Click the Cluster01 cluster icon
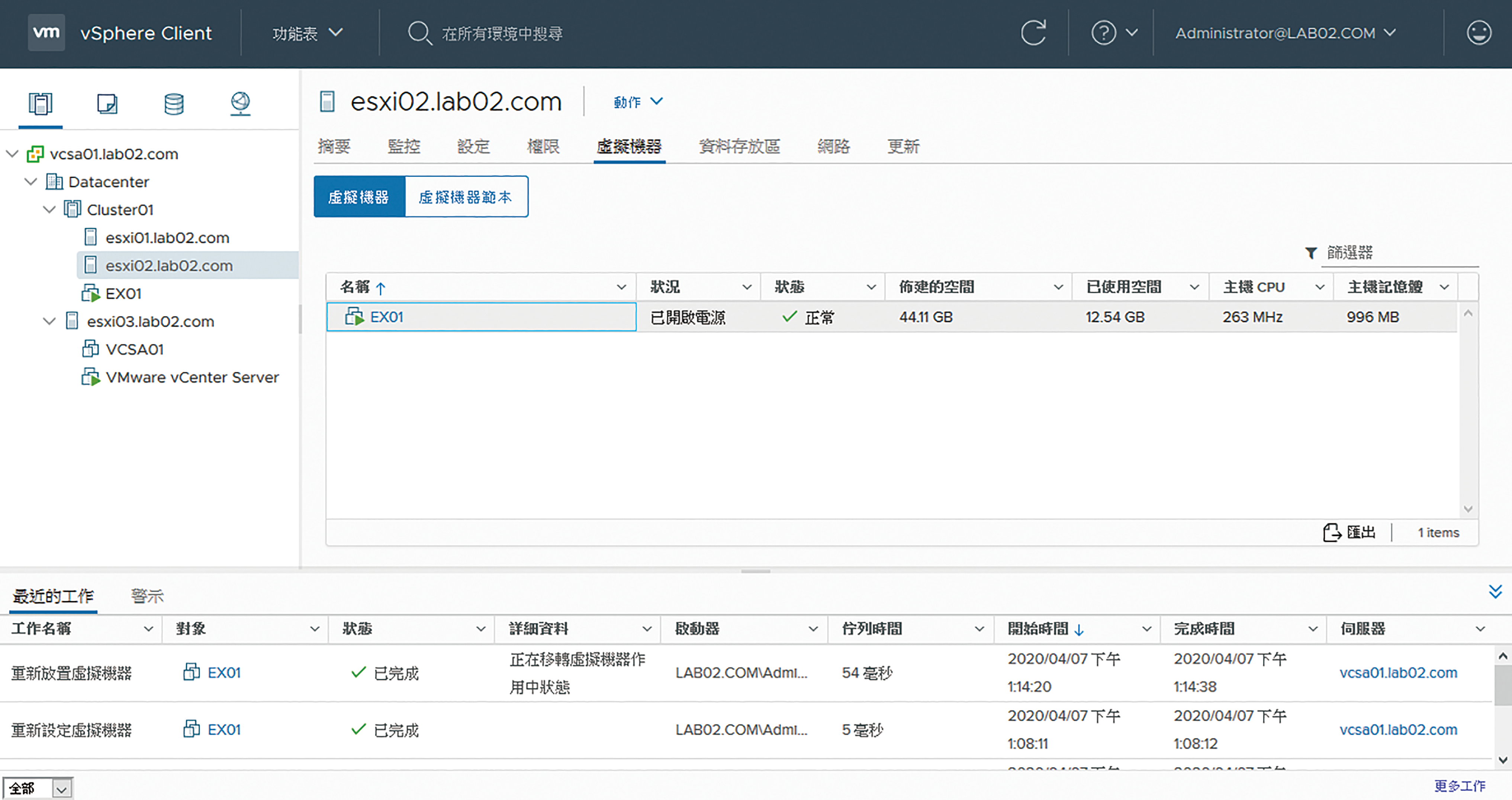Viewport: 1512px width, 800px height. [x=72, y=209]
